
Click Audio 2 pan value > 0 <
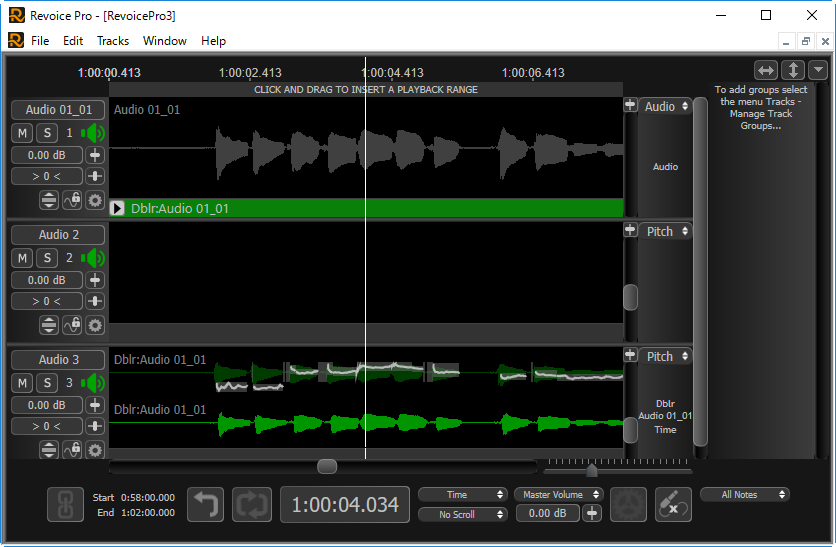point(47,301)
